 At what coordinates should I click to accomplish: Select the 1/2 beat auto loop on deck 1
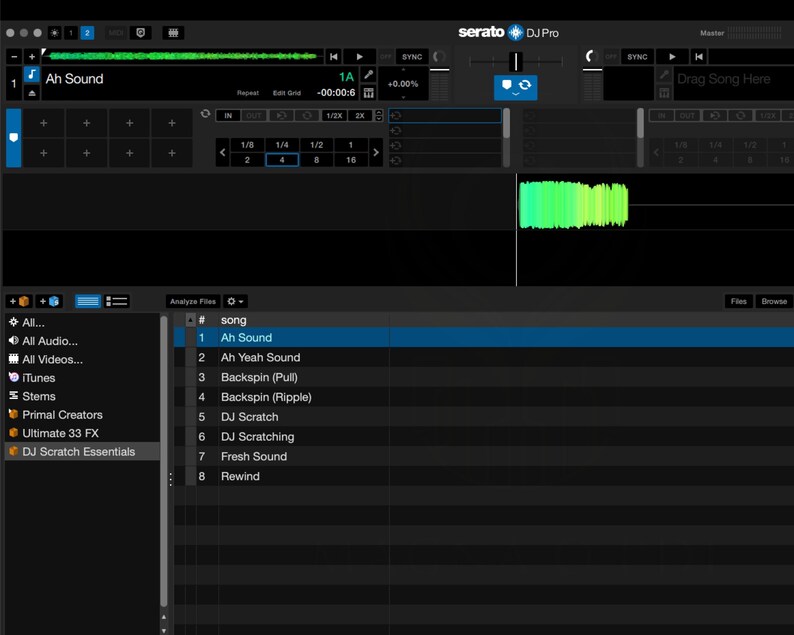click(316, 145)
